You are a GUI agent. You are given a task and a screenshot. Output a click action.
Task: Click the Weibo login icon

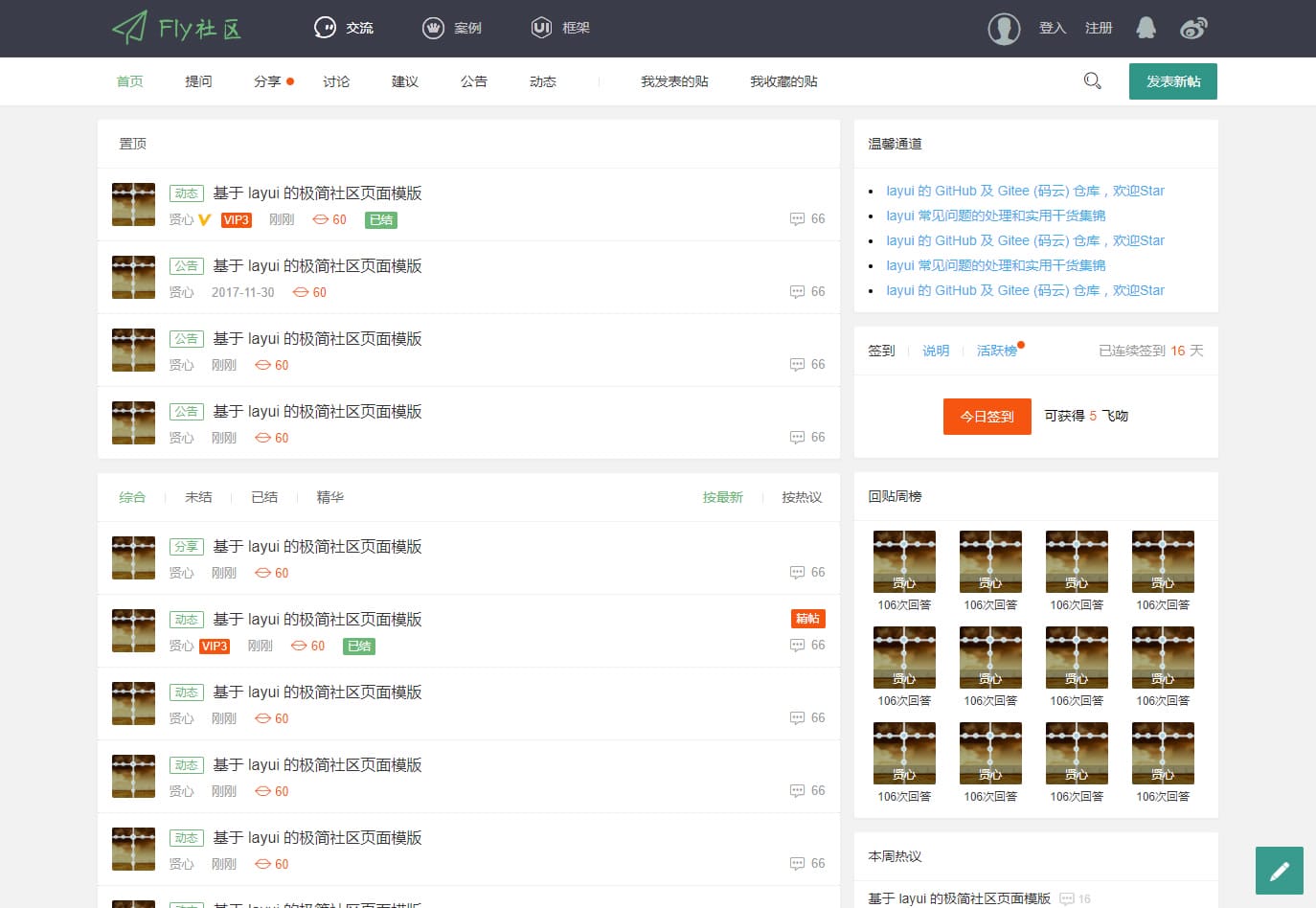coord(1193,28)
